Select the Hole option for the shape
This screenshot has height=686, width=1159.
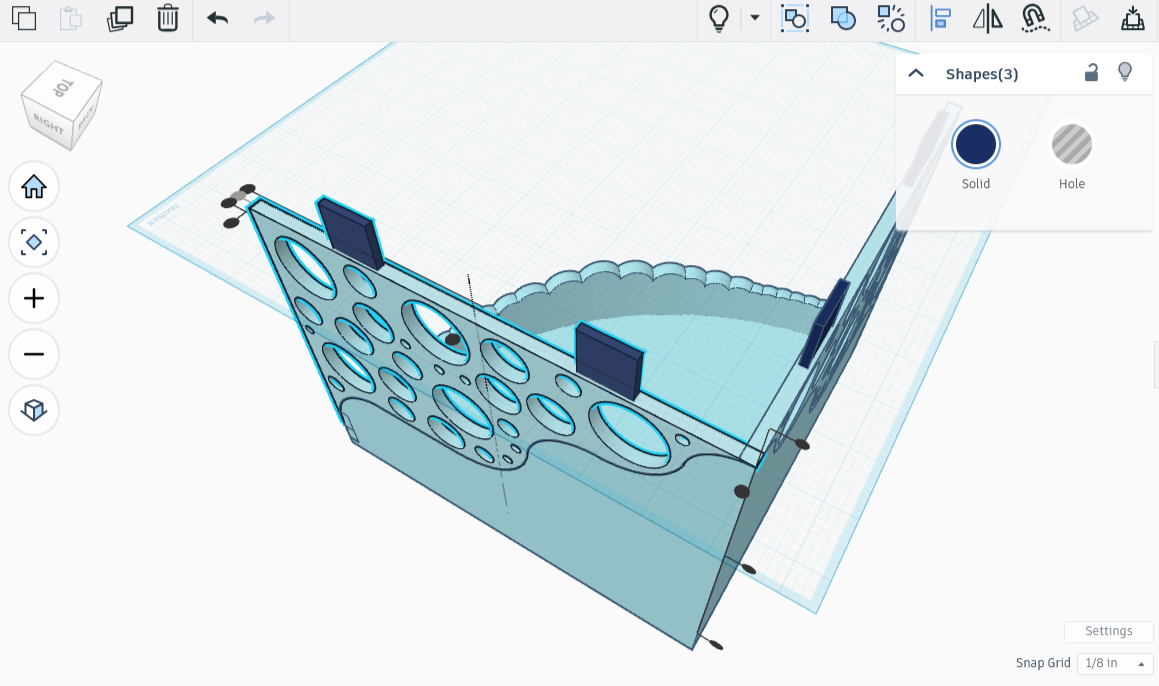[1071, 144]
